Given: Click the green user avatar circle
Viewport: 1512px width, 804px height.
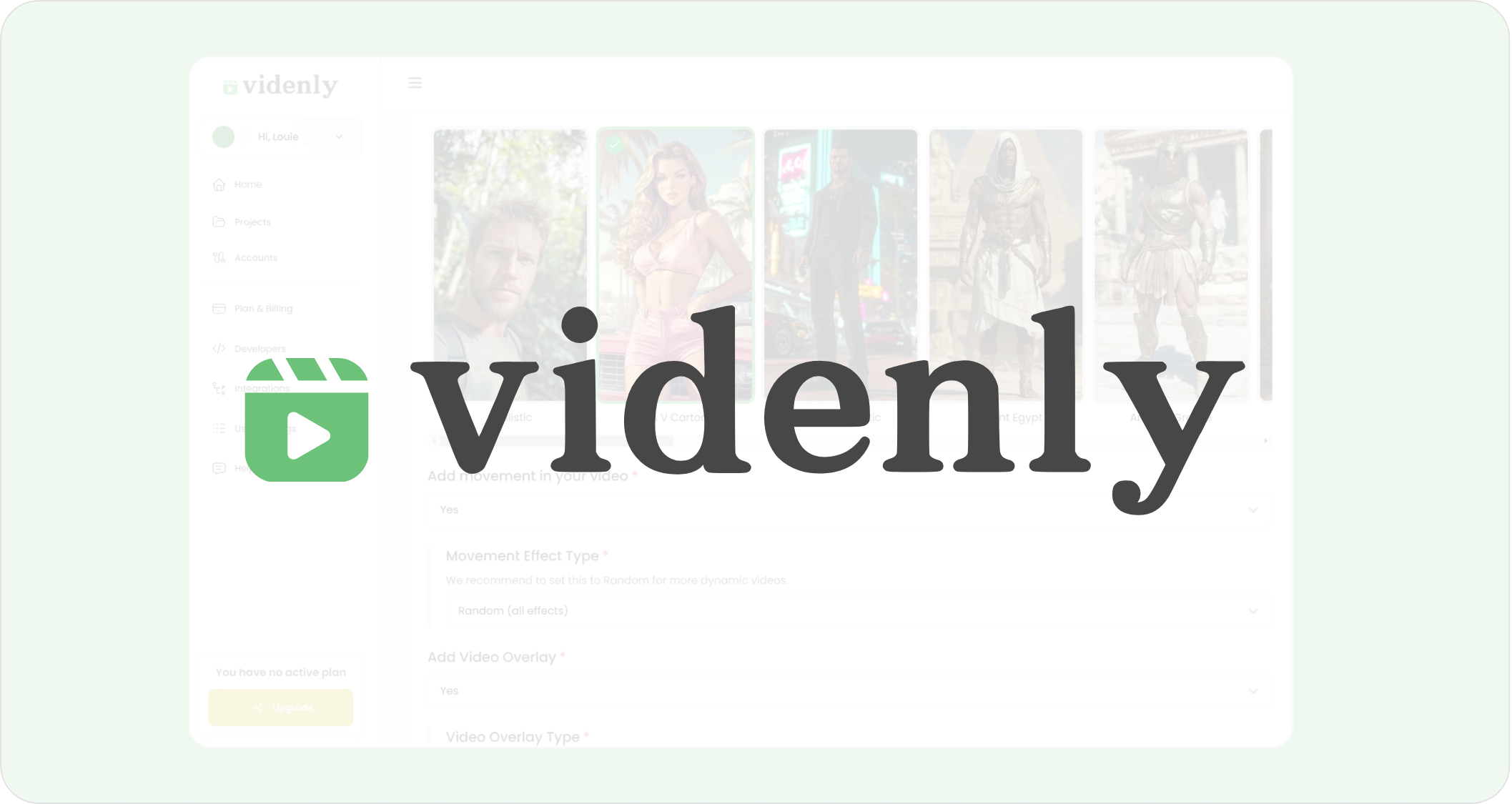Looking at the screenshot, I should click(x=224, y=137).
